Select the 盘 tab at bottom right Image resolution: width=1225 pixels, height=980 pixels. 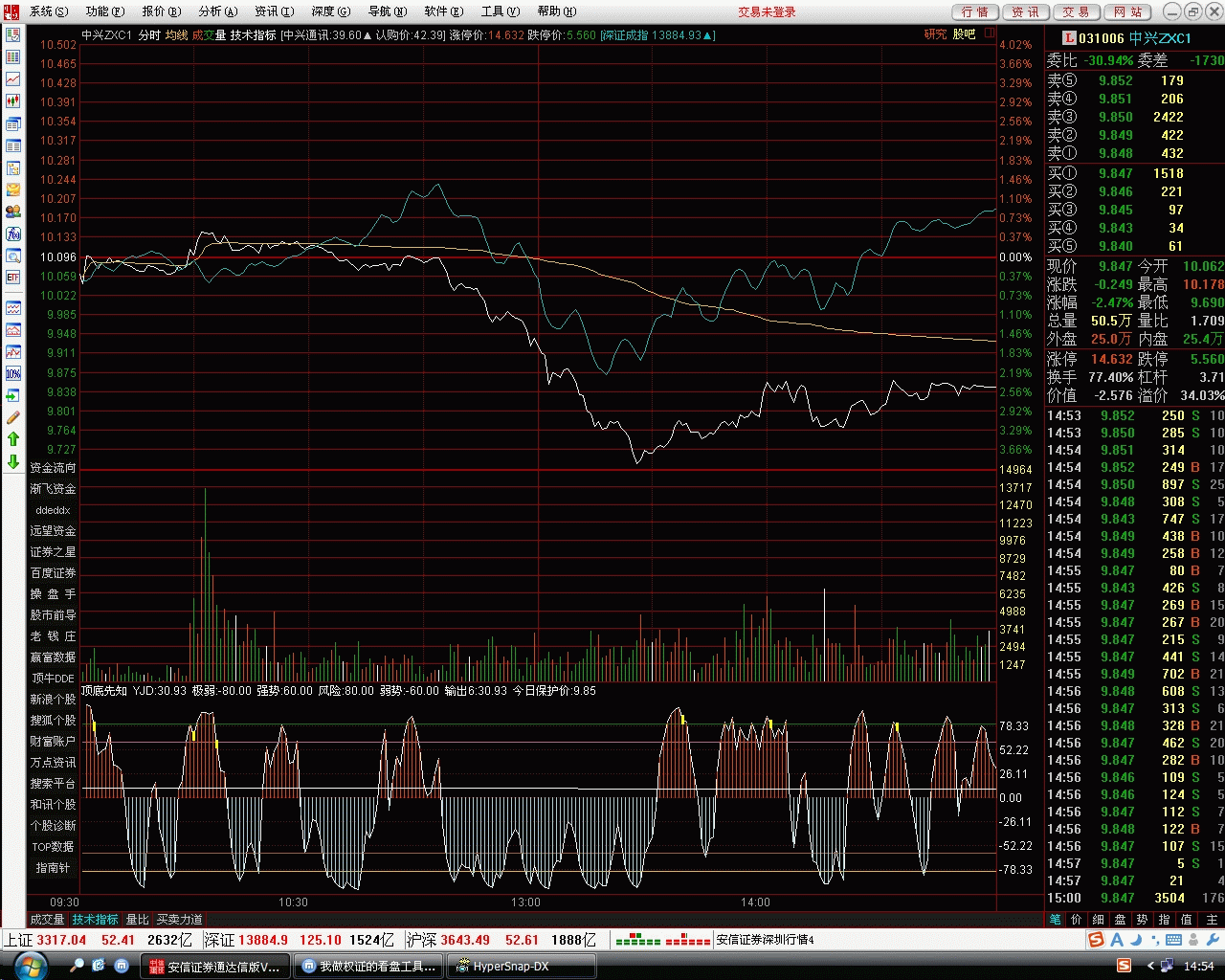pyautogui.click(x=1120, y=920)
